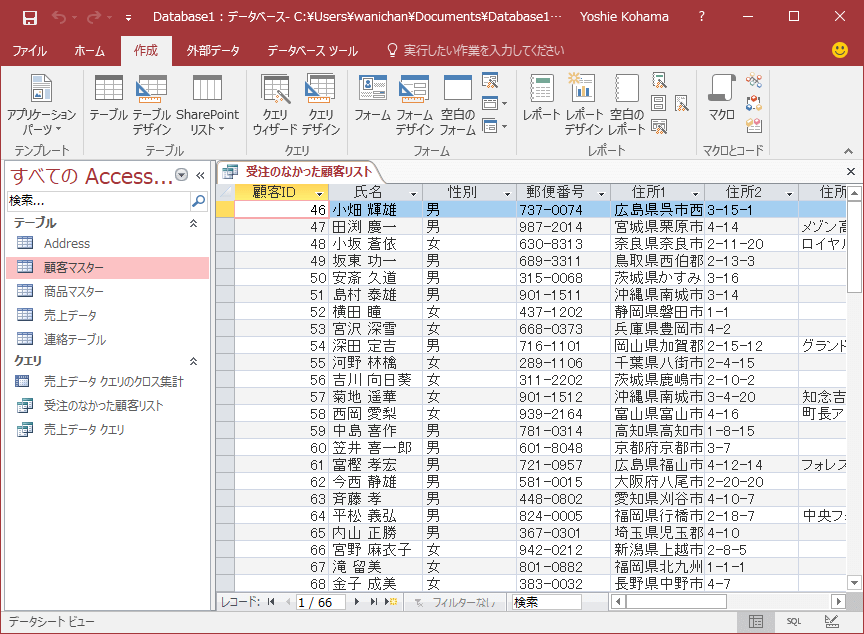Click the Class Module icon
This screenshot has width=864, height=634.
[754, 103]
